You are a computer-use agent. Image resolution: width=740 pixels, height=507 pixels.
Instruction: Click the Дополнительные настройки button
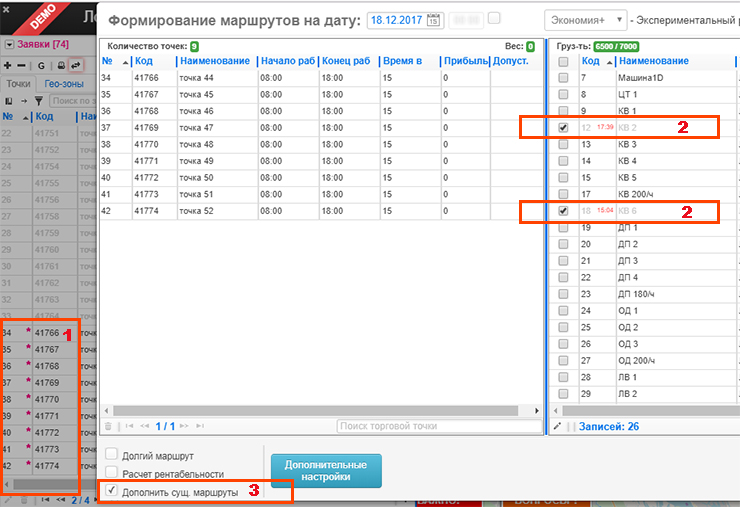[326, 471]
